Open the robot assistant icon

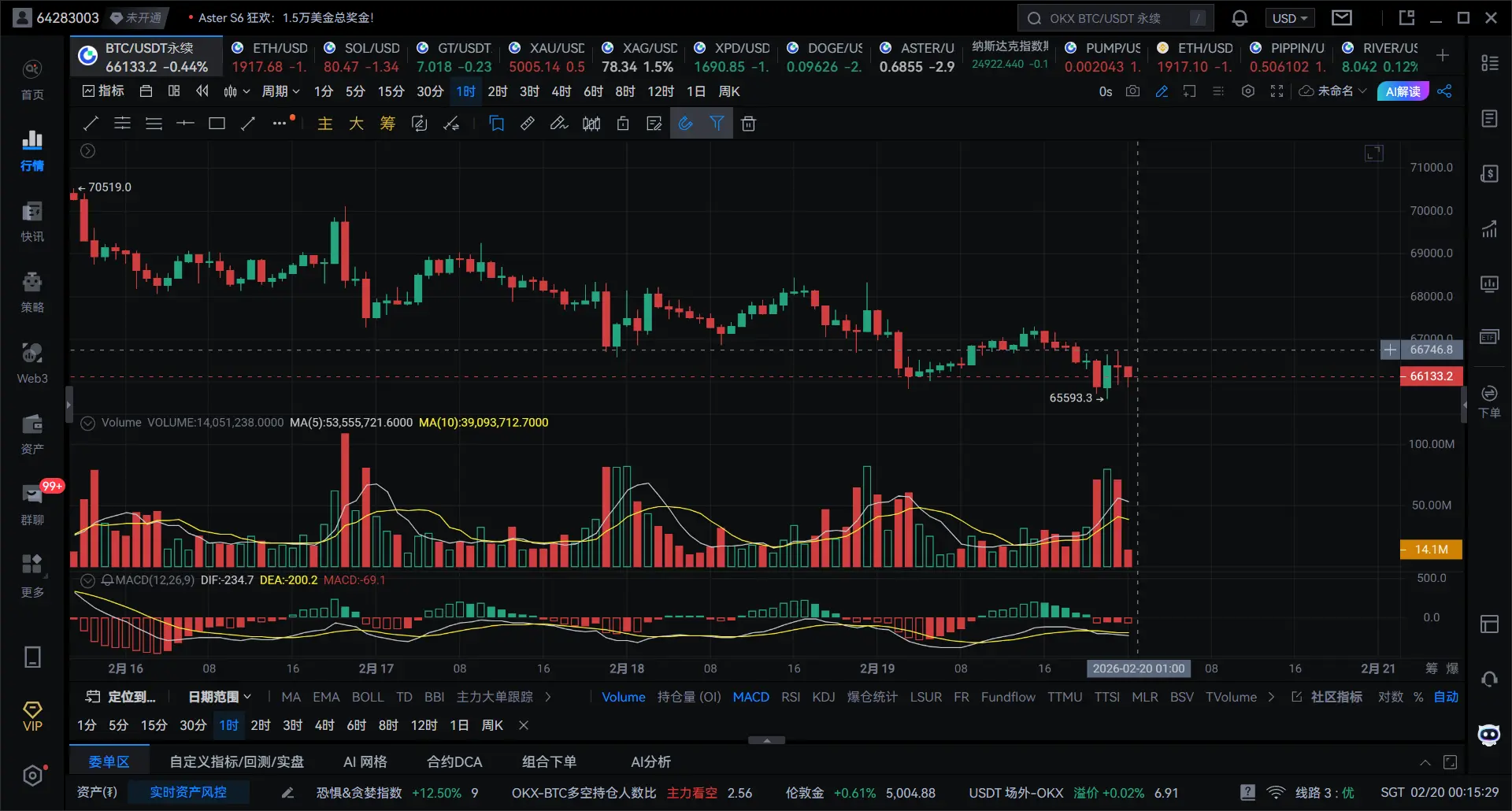[1489, 735]
